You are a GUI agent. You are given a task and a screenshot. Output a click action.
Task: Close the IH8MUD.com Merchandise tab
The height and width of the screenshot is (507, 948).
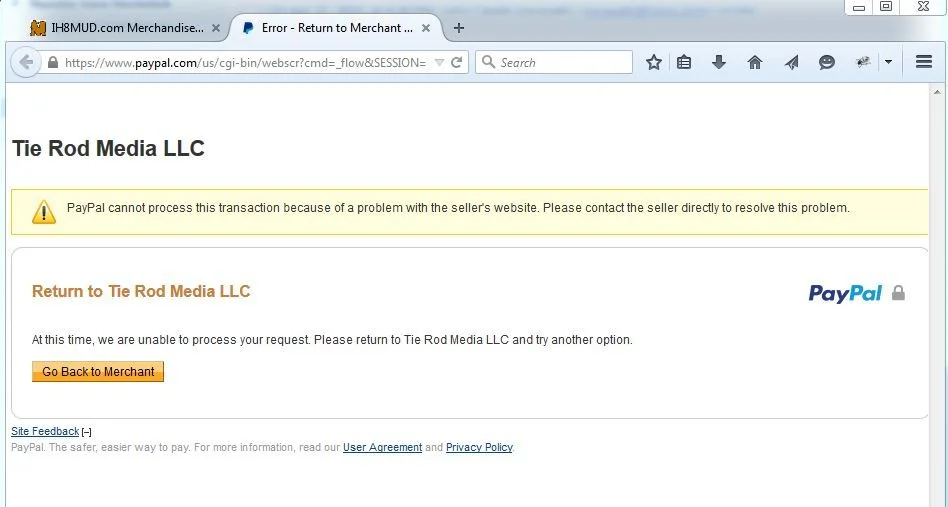(x=216, y=28)
